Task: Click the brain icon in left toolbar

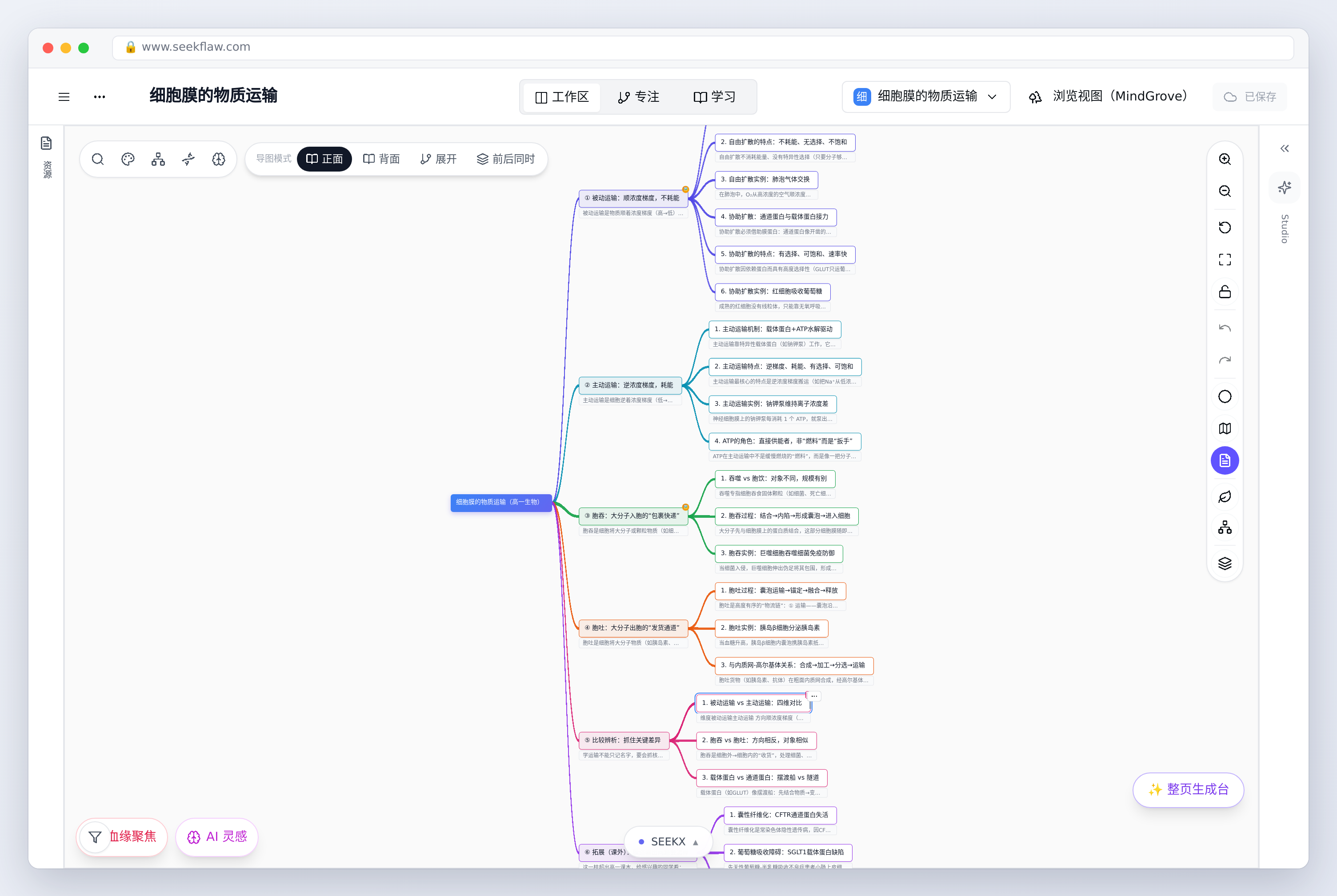Action: coord(219,159)
